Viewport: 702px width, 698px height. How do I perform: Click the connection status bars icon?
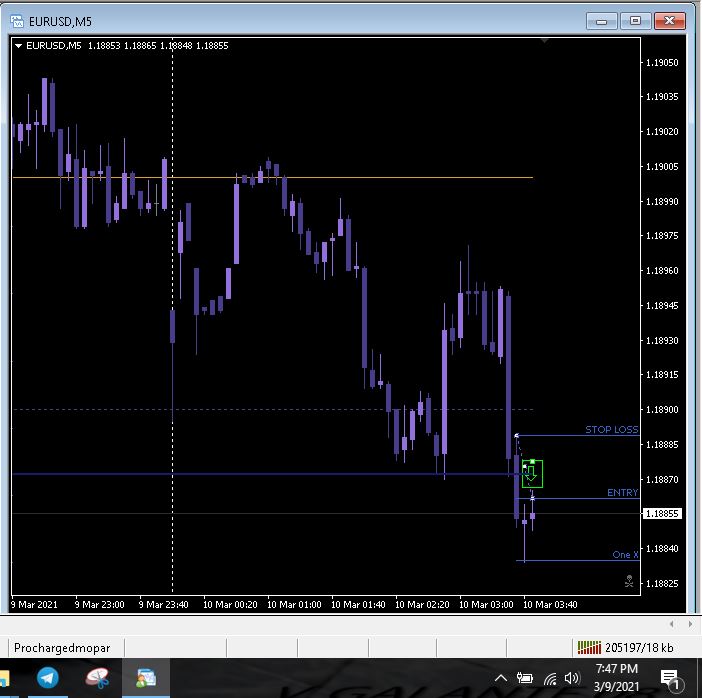pyautogui.click(x=589, y=647)
